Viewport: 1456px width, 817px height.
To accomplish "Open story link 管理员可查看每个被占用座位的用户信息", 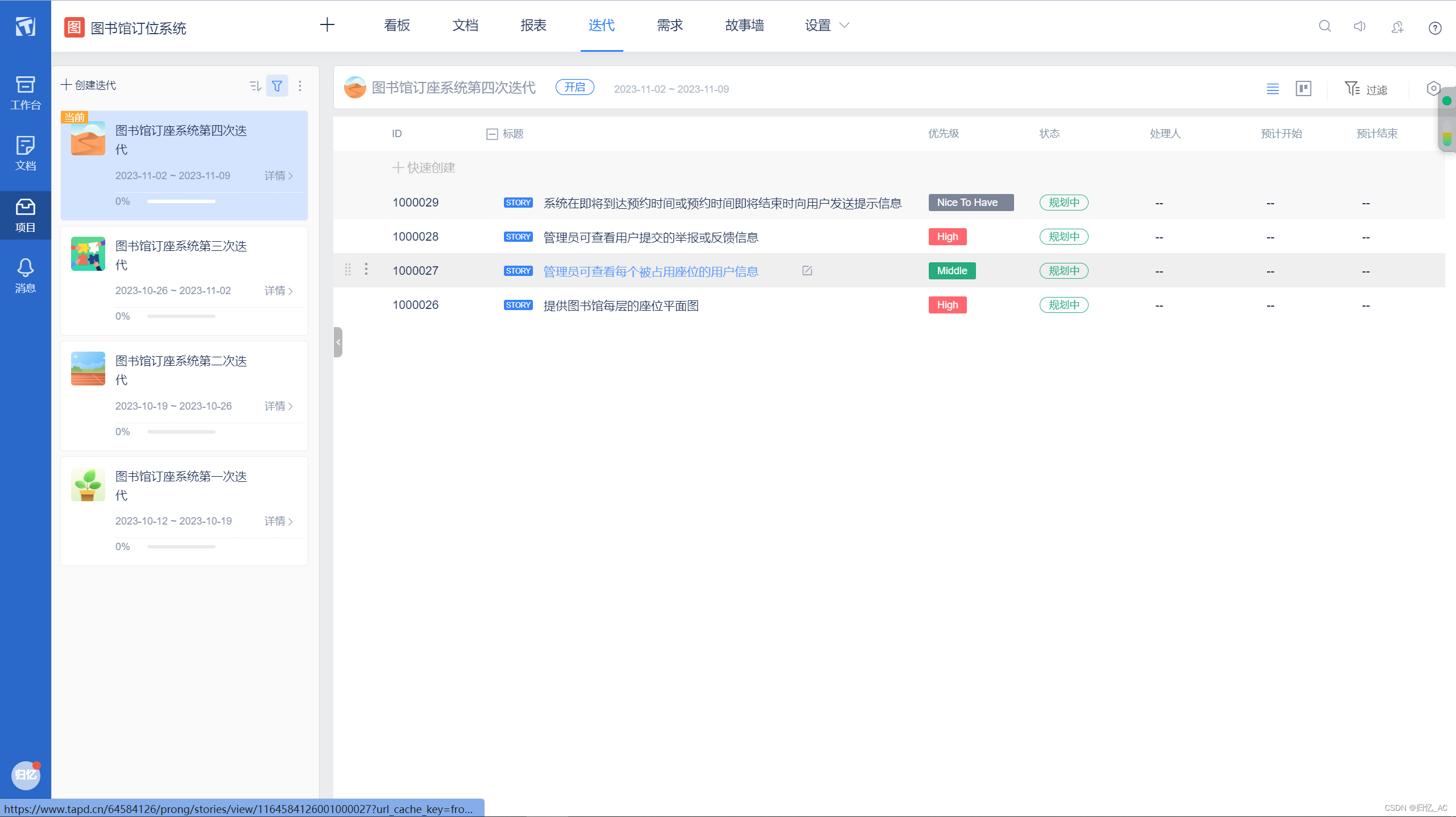I will click(651, 271).
